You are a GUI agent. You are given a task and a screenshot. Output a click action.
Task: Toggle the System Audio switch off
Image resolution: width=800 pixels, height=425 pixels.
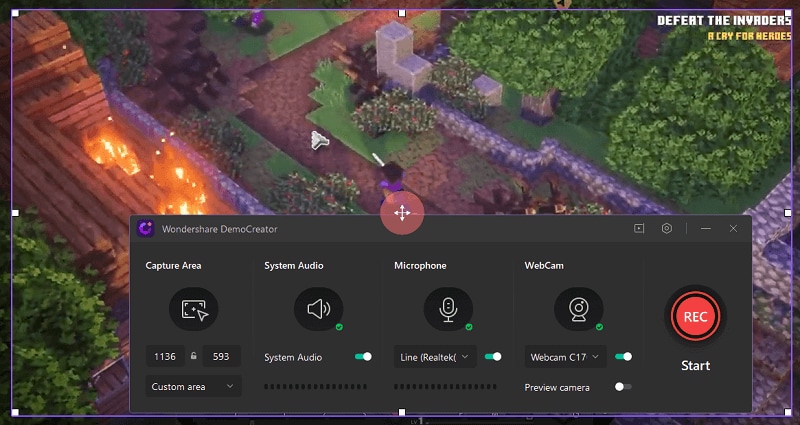(x=363, y=357)
